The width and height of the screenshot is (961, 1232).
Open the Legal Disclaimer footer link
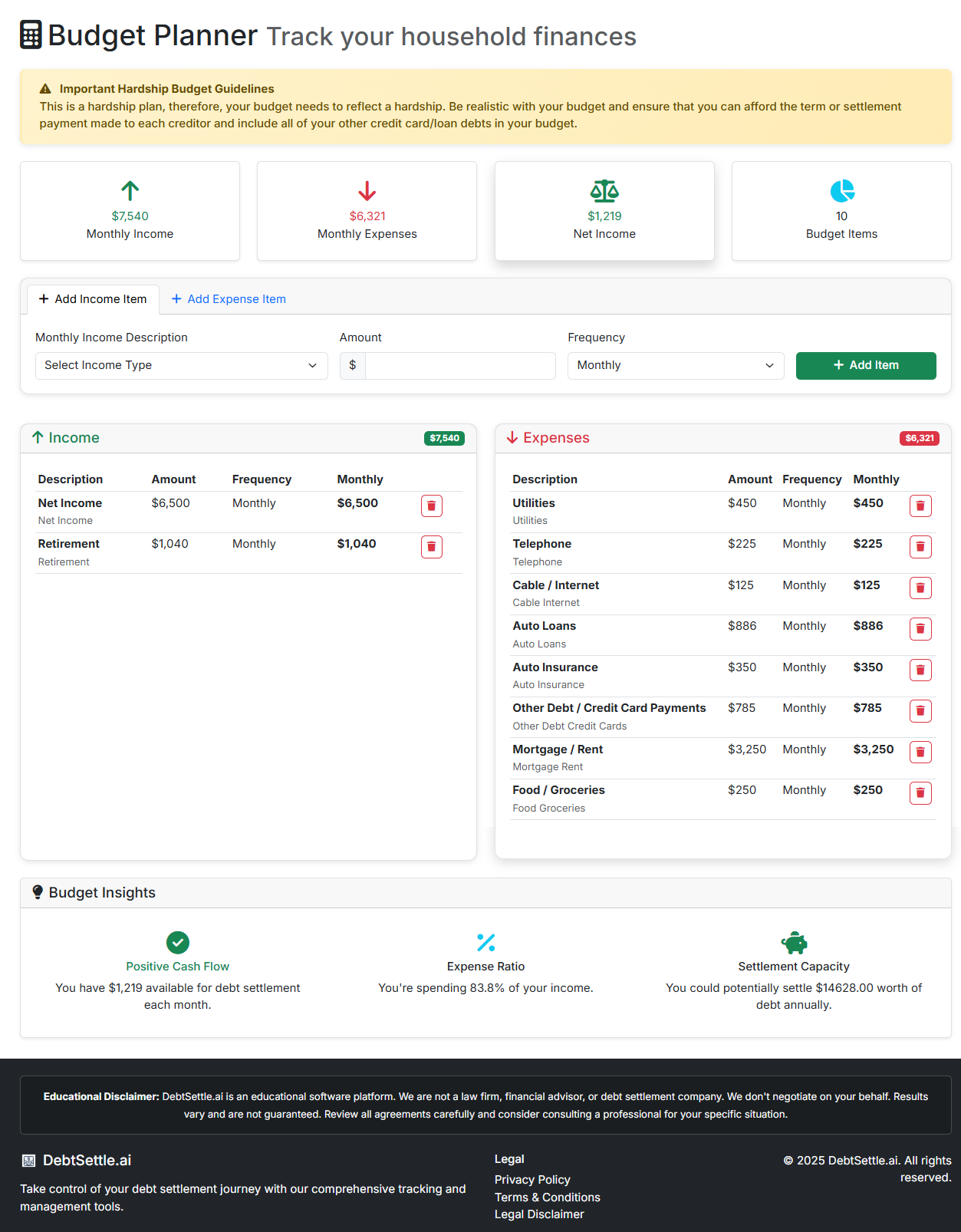pyautogui.click(x=539, y=1214)
